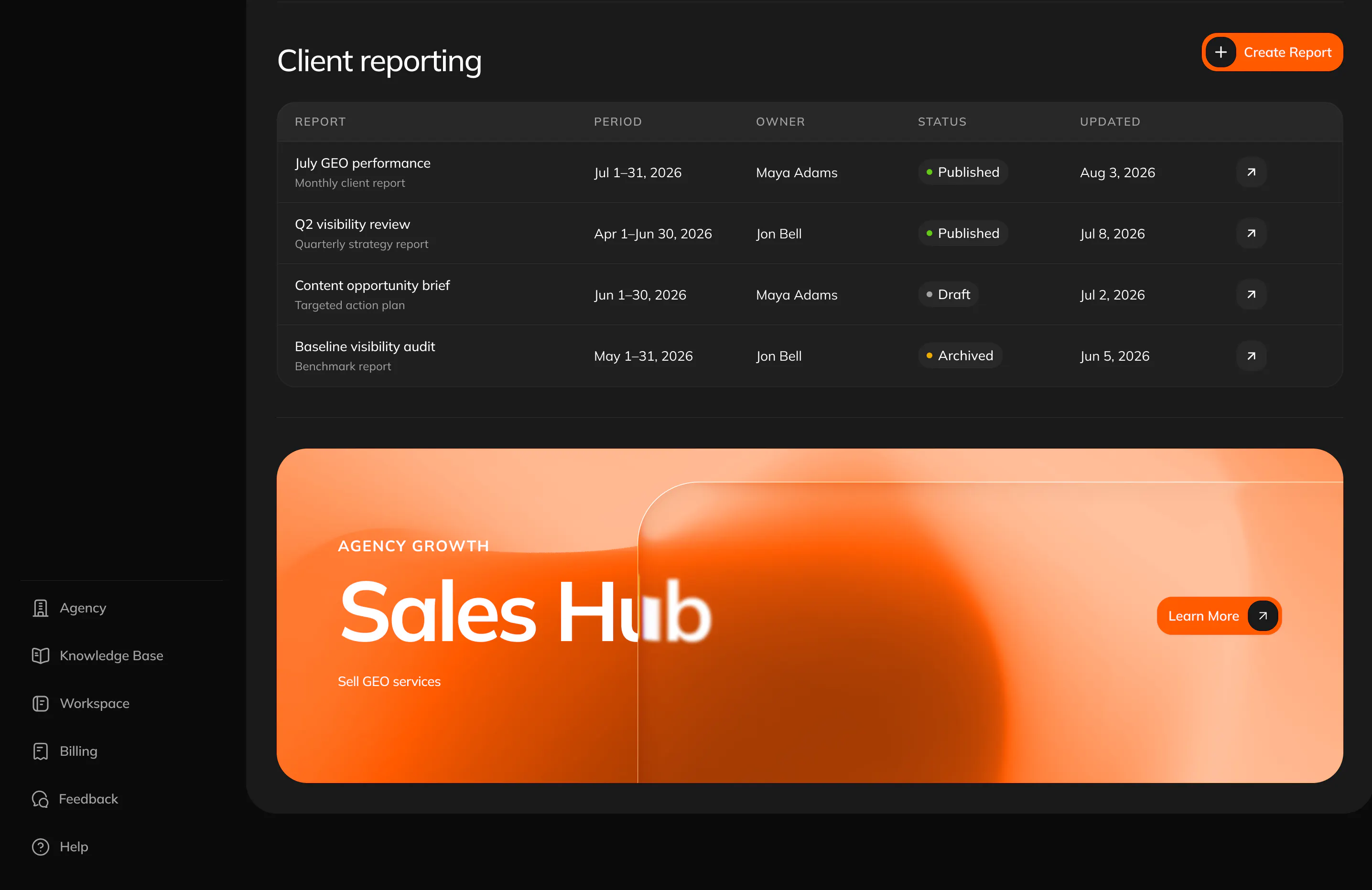Click updated date Jul 2, 2026

pos(1112,295)
